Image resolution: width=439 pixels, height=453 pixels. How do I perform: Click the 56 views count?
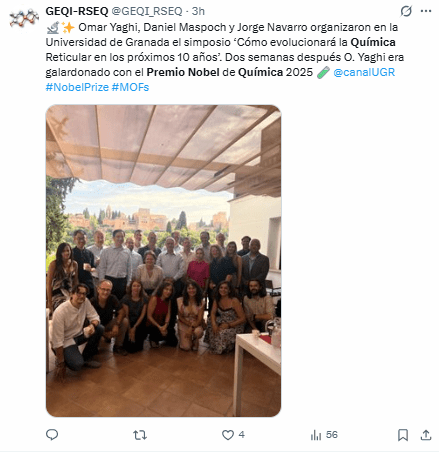(x=332, y=435)
